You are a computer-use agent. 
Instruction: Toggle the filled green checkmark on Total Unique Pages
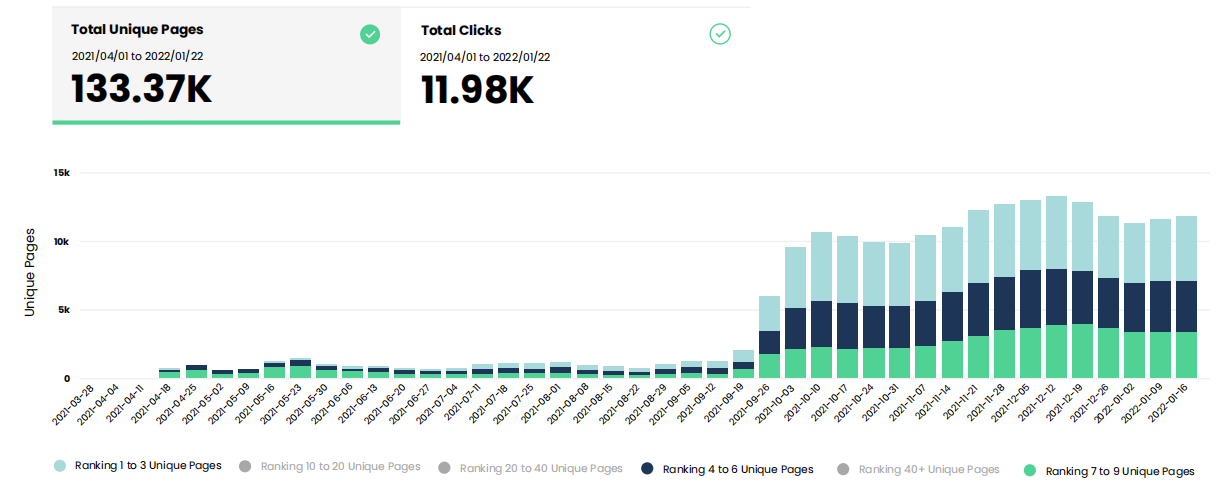(x=370, y=34)
